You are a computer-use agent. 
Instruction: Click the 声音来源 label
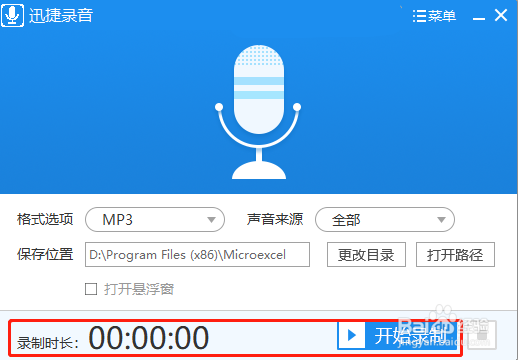tap(275, 219)
